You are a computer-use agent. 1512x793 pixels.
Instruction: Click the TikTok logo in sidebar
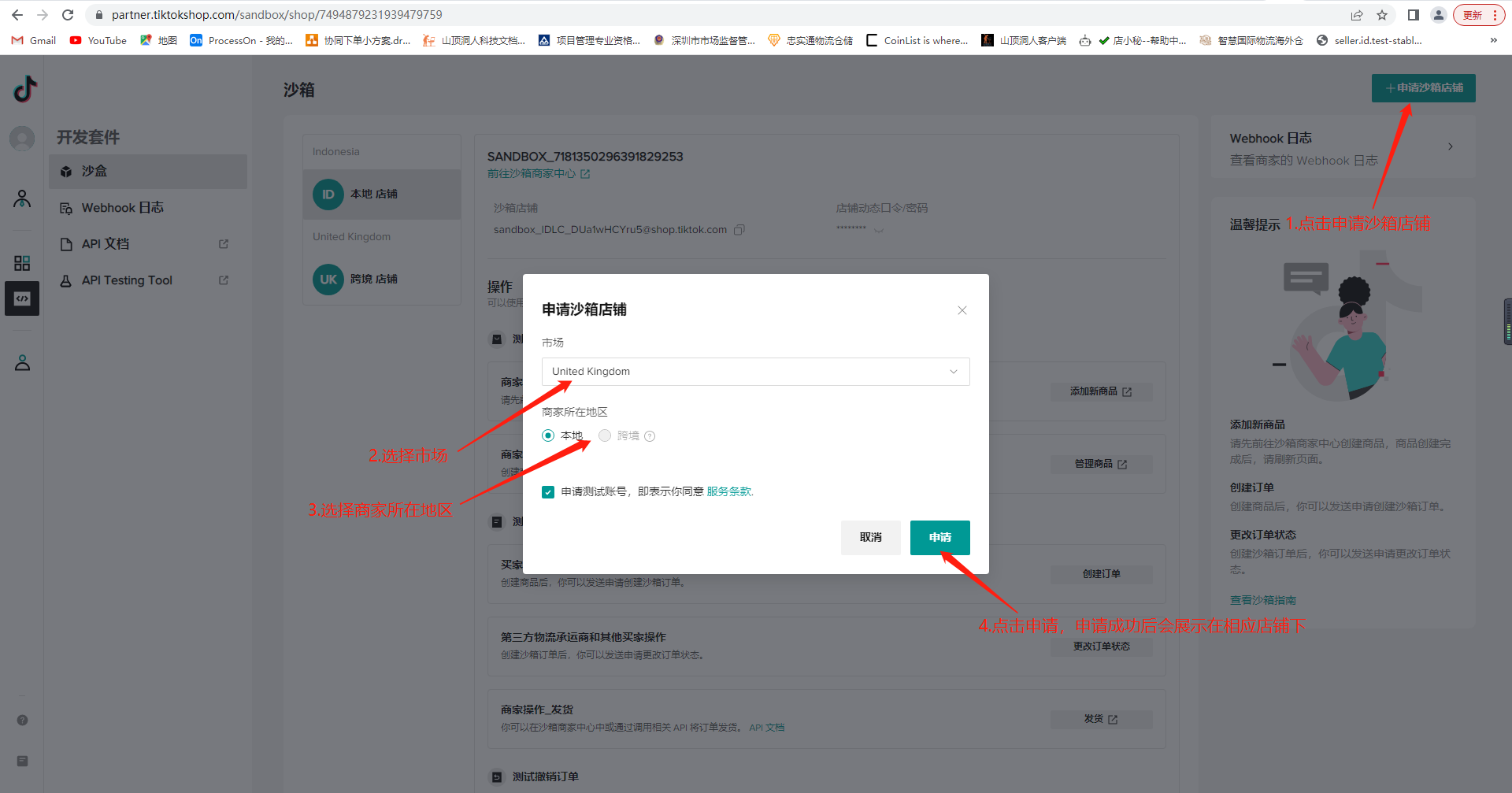[24, 89]
